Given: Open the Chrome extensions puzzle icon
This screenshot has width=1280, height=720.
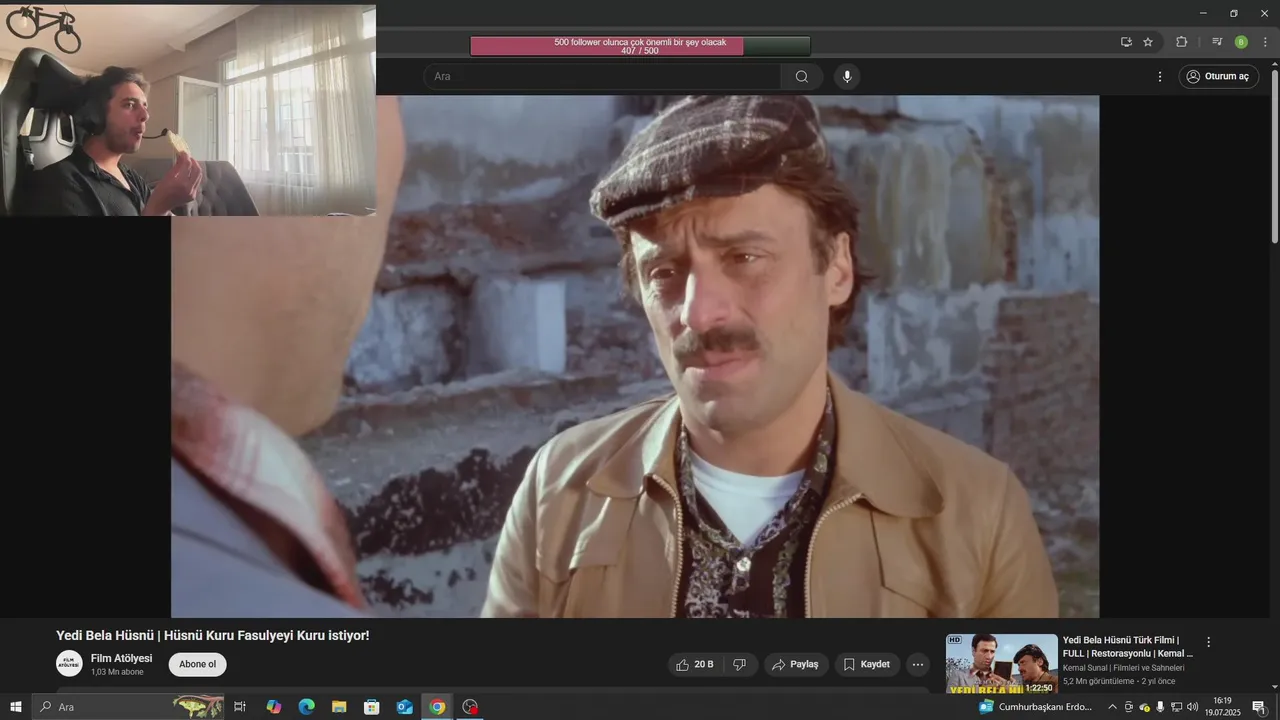Looking at the screenshot, I should click(1182, 42).
